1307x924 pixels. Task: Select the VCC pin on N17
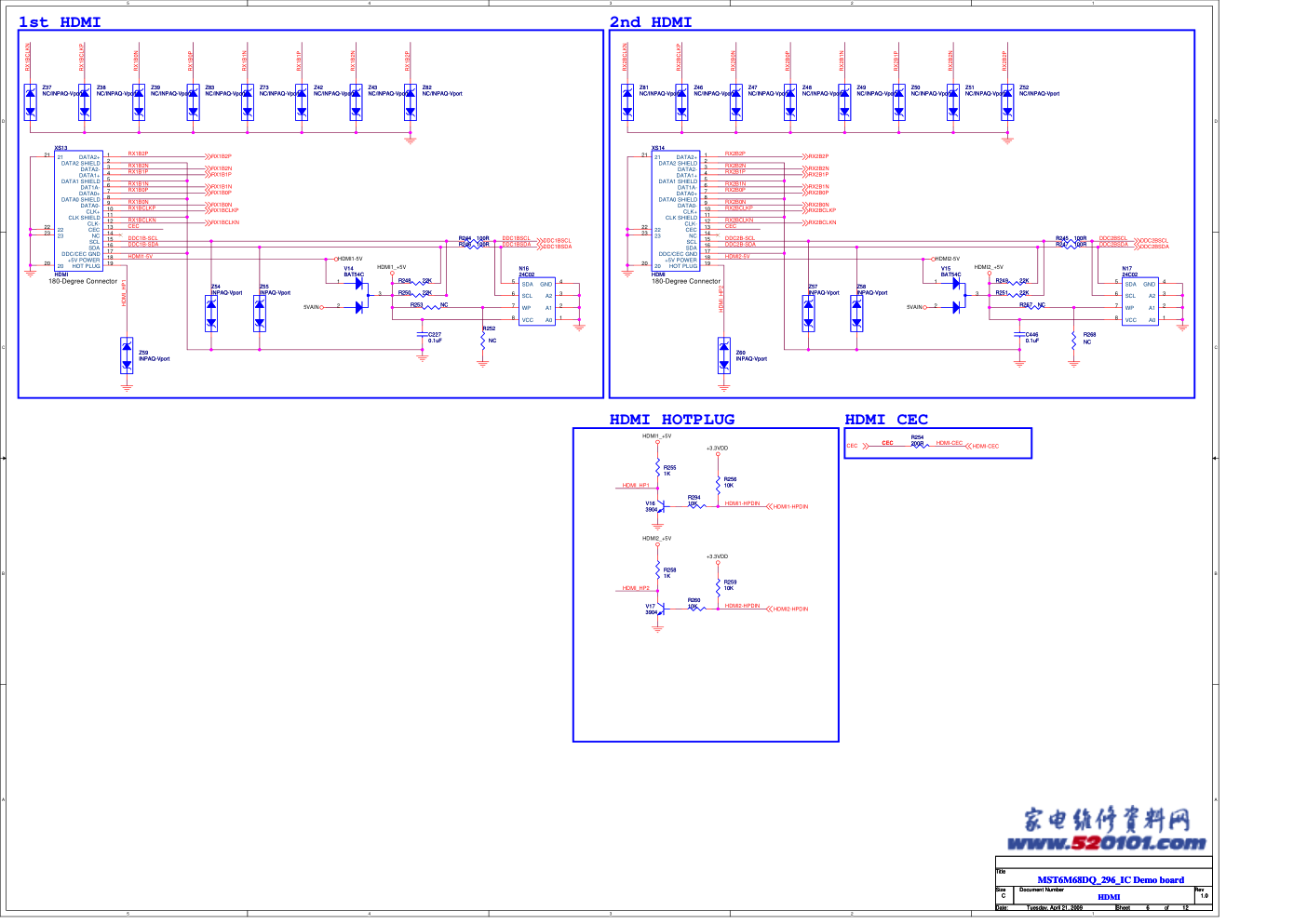point(1130,320)
